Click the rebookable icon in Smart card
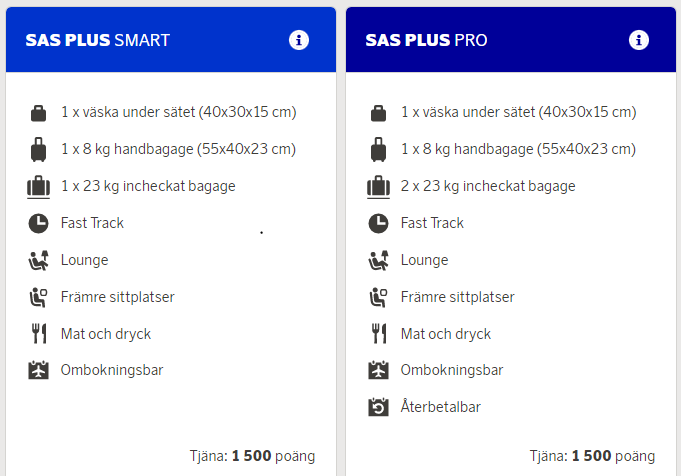The image size is (681, 476). [x=38, y=370]
